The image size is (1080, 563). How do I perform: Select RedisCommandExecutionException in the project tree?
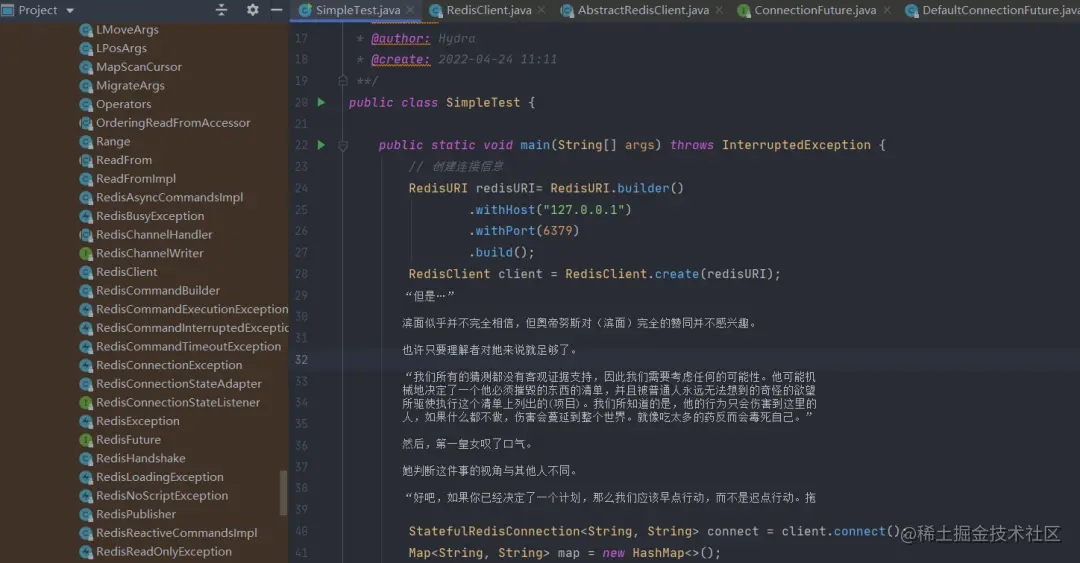pyautogui.click(x=191, y=309)
